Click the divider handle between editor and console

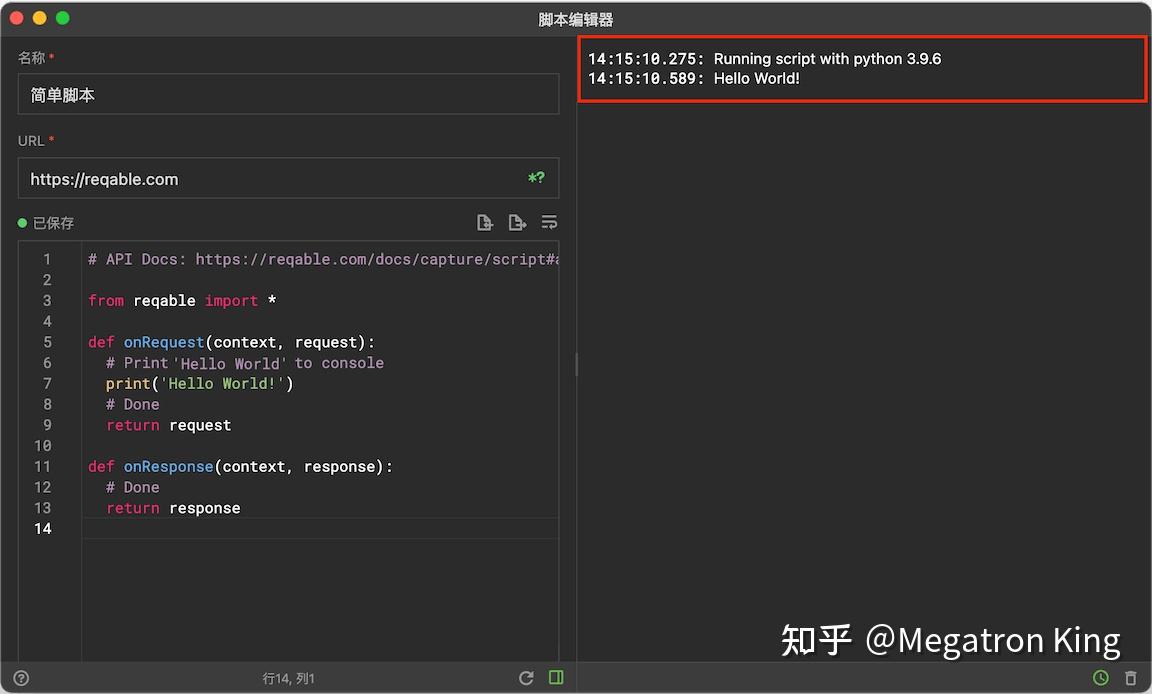pyautogui.click(x=576, y=364)
